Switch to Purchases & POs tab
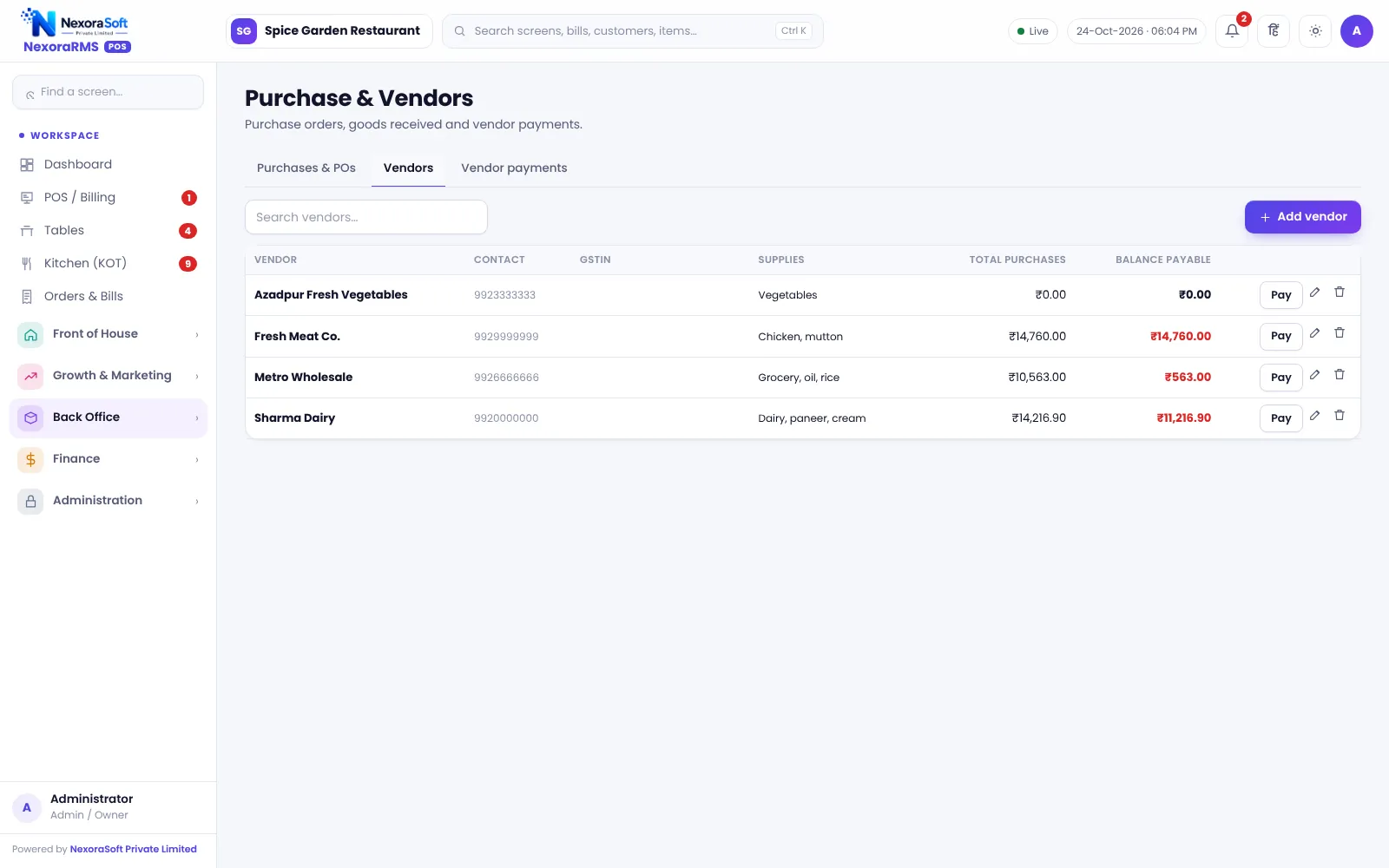This screenshot has height=868, width=1389. coord(306,168)
